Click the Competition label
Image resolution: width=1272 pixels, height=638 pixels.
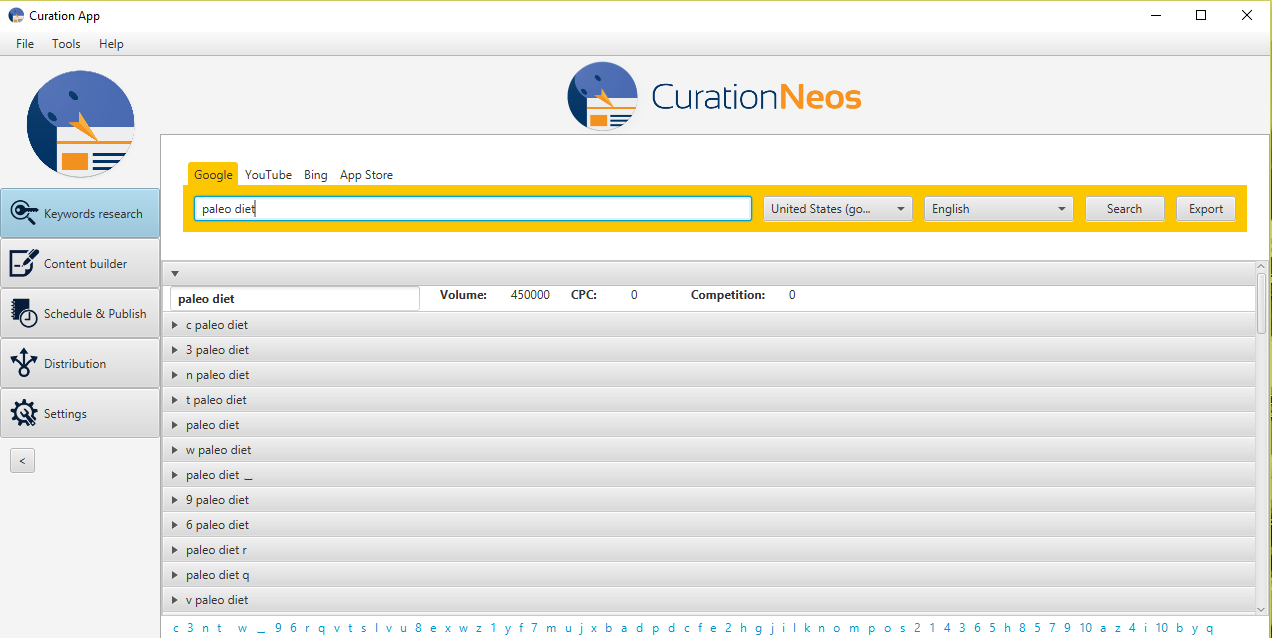tap(728, 295)
